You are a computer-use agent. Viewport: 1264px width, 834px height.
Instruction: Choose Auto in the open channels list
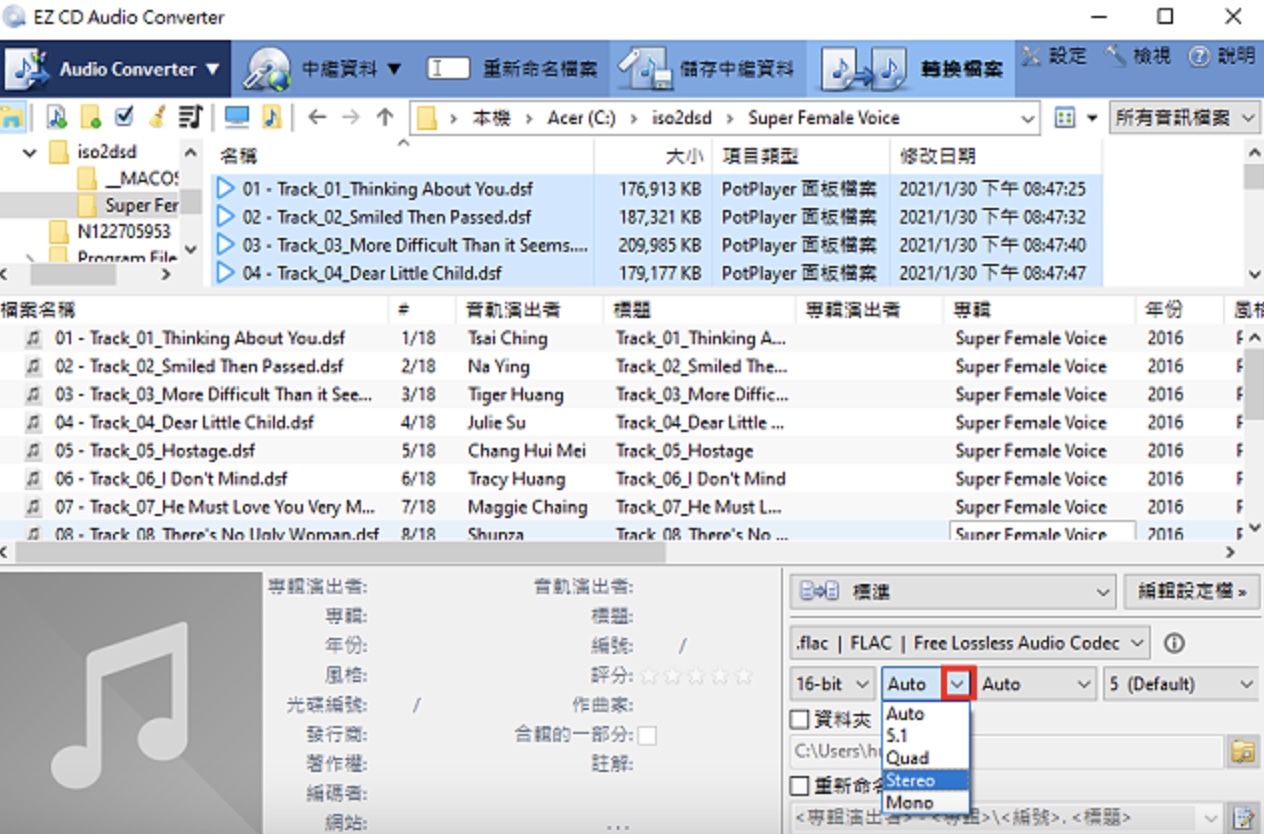[925, 713]
